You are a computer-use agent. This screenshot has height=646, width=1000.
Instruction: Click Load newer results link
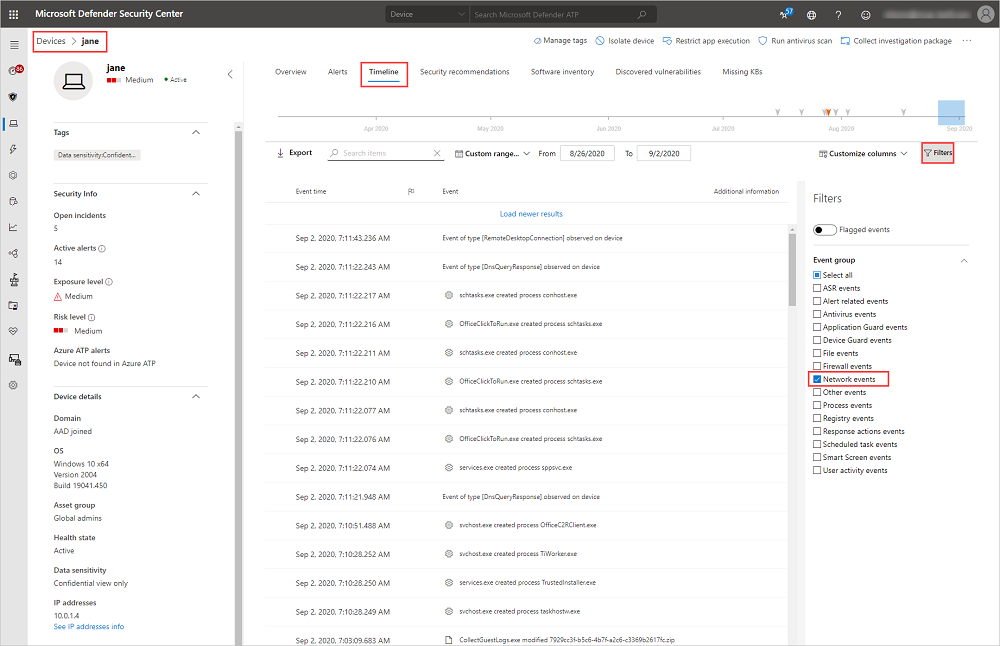click(531, 214)
